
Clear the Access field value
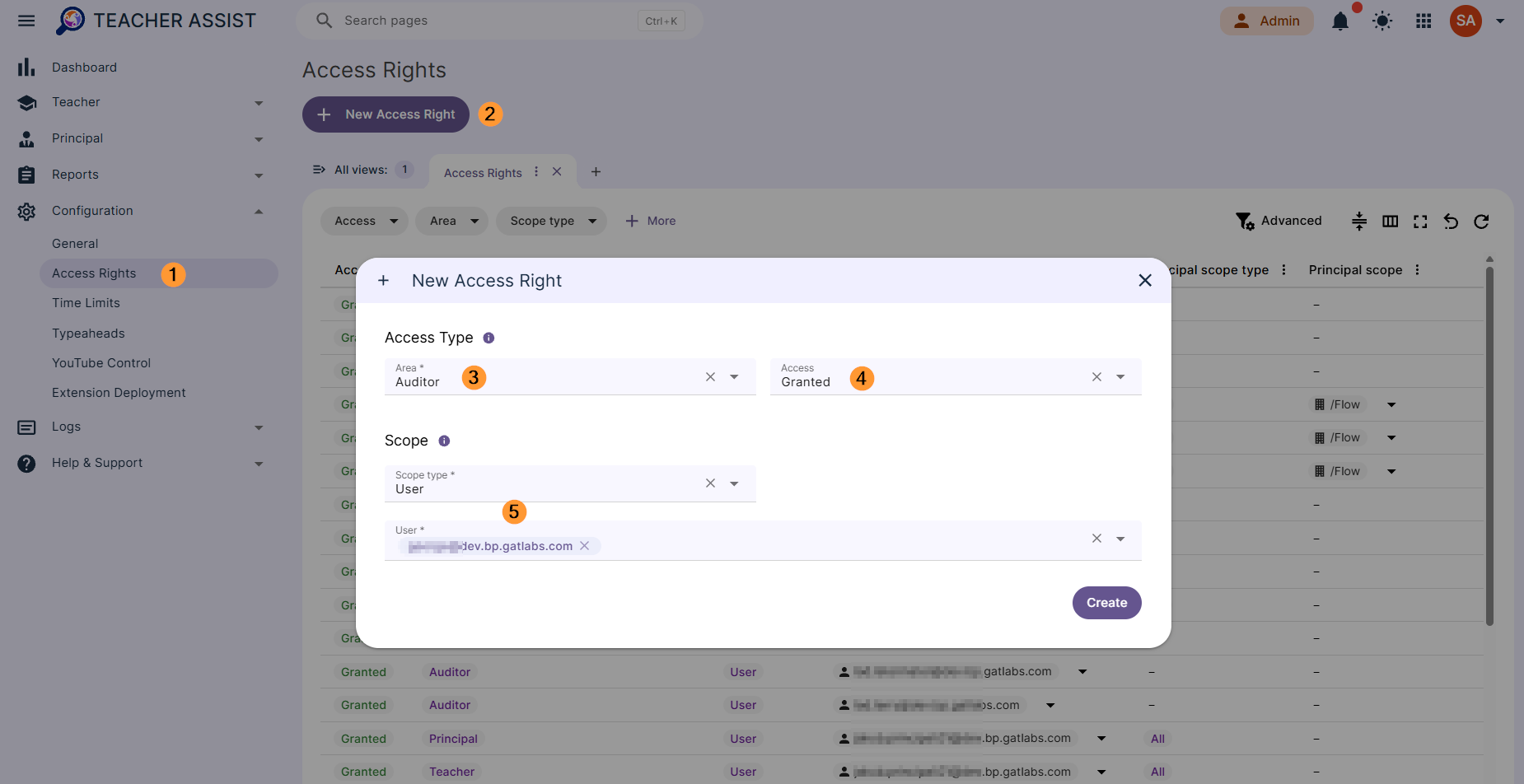[1096, 376]
